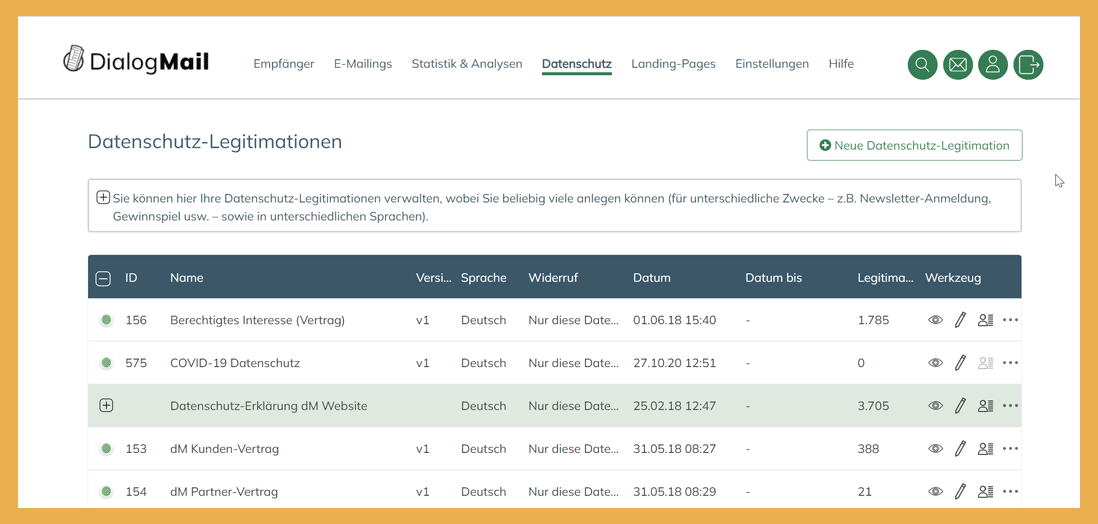
Task: Edit COVID-19 Datenschutz with pencil icon
Action: 960,363
